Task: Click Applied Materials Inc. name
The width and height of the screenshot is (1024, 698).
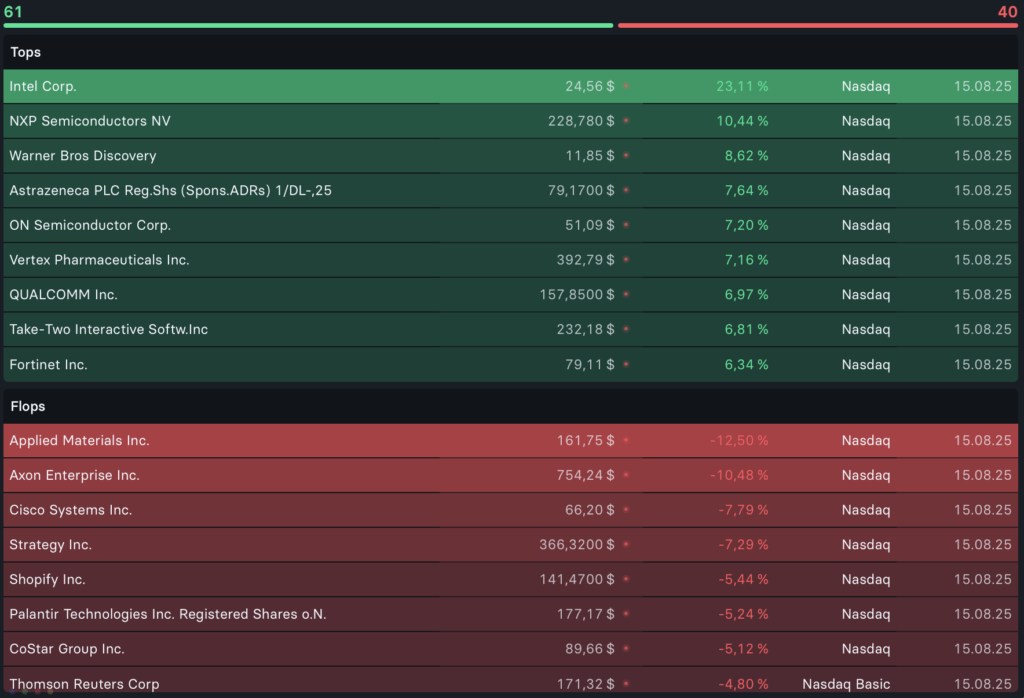Action: [79, 441]
